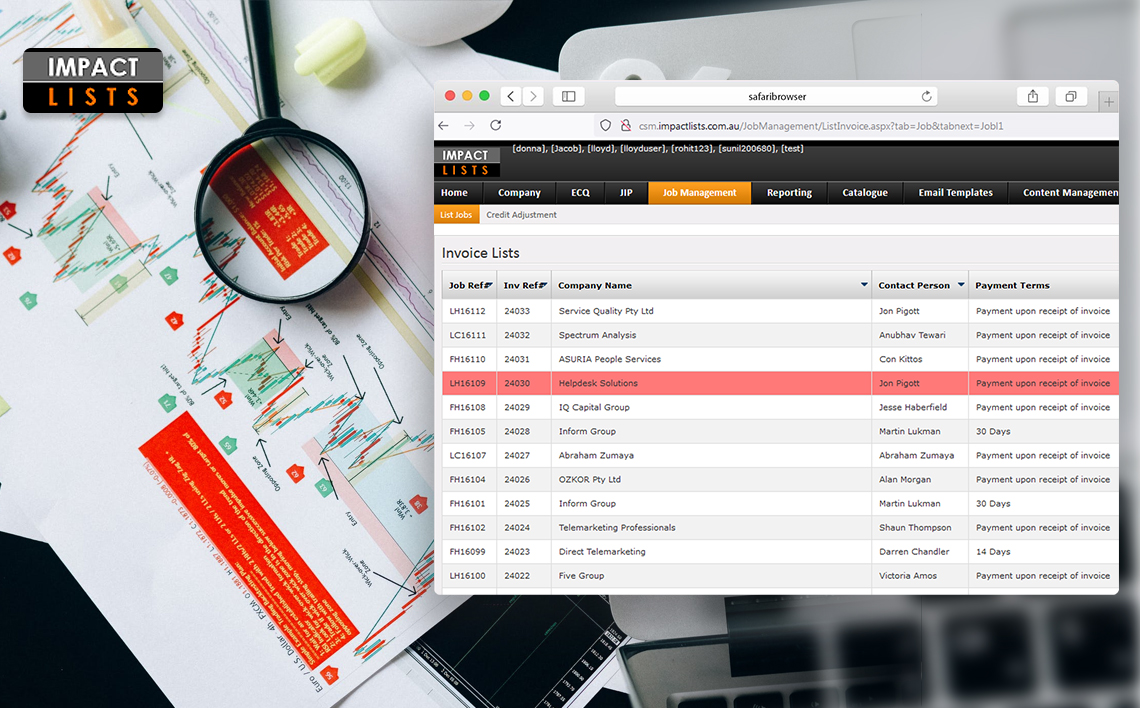Screen dimensions: 1140x708
Task: Click invoice ref 24022
Action: click(517, 576)
